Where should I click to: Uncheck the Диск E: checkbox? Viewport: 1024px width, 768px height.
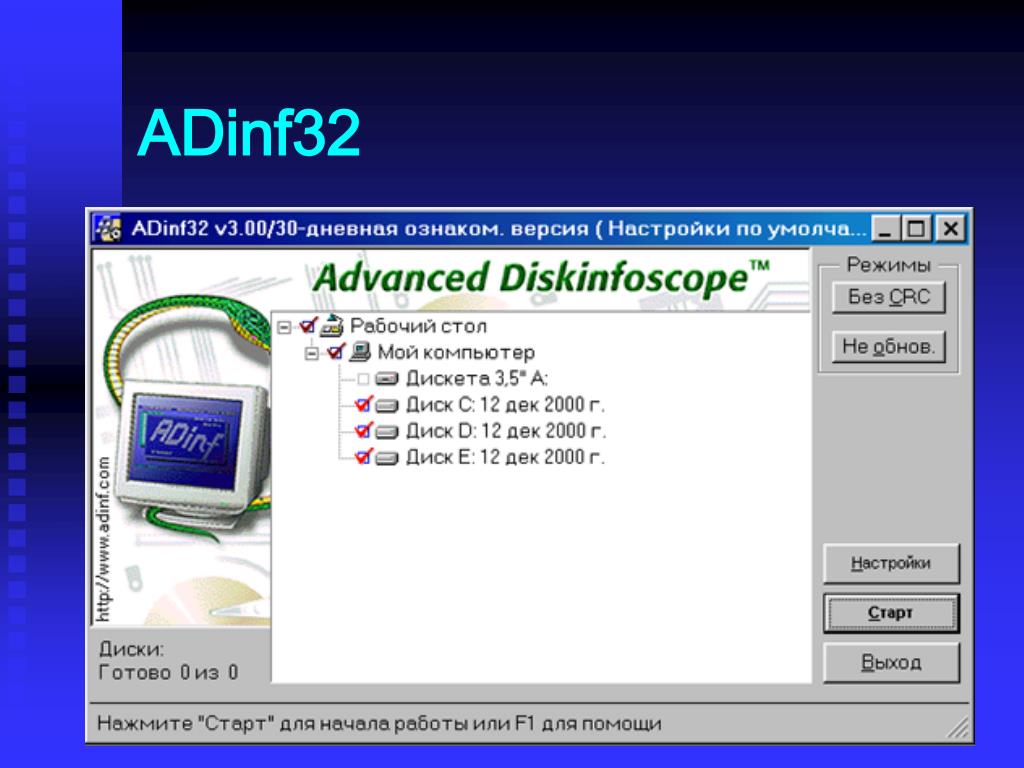(363, 457)
